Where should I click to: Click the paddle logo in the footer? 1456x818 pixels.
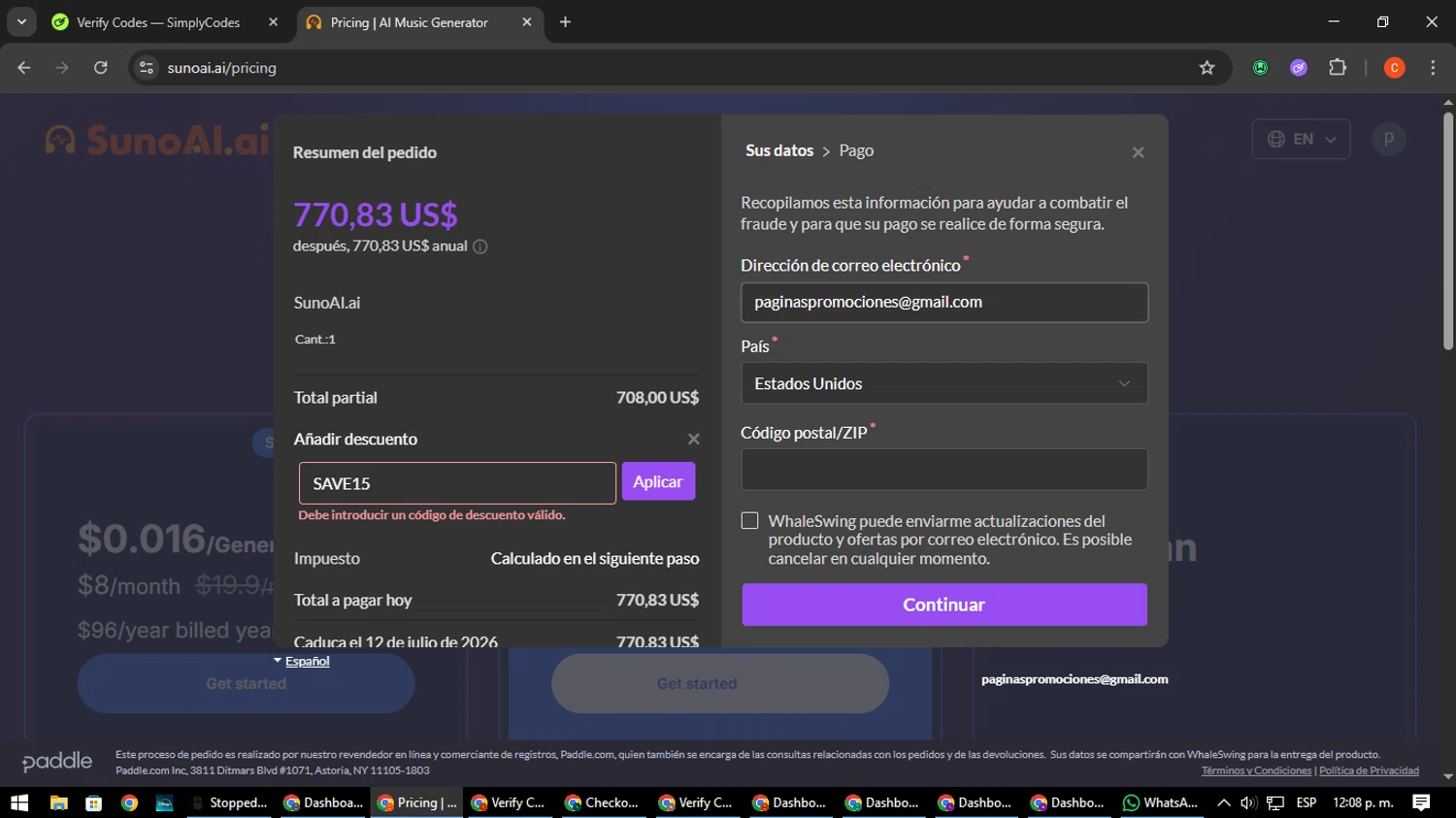click(57, 762)
